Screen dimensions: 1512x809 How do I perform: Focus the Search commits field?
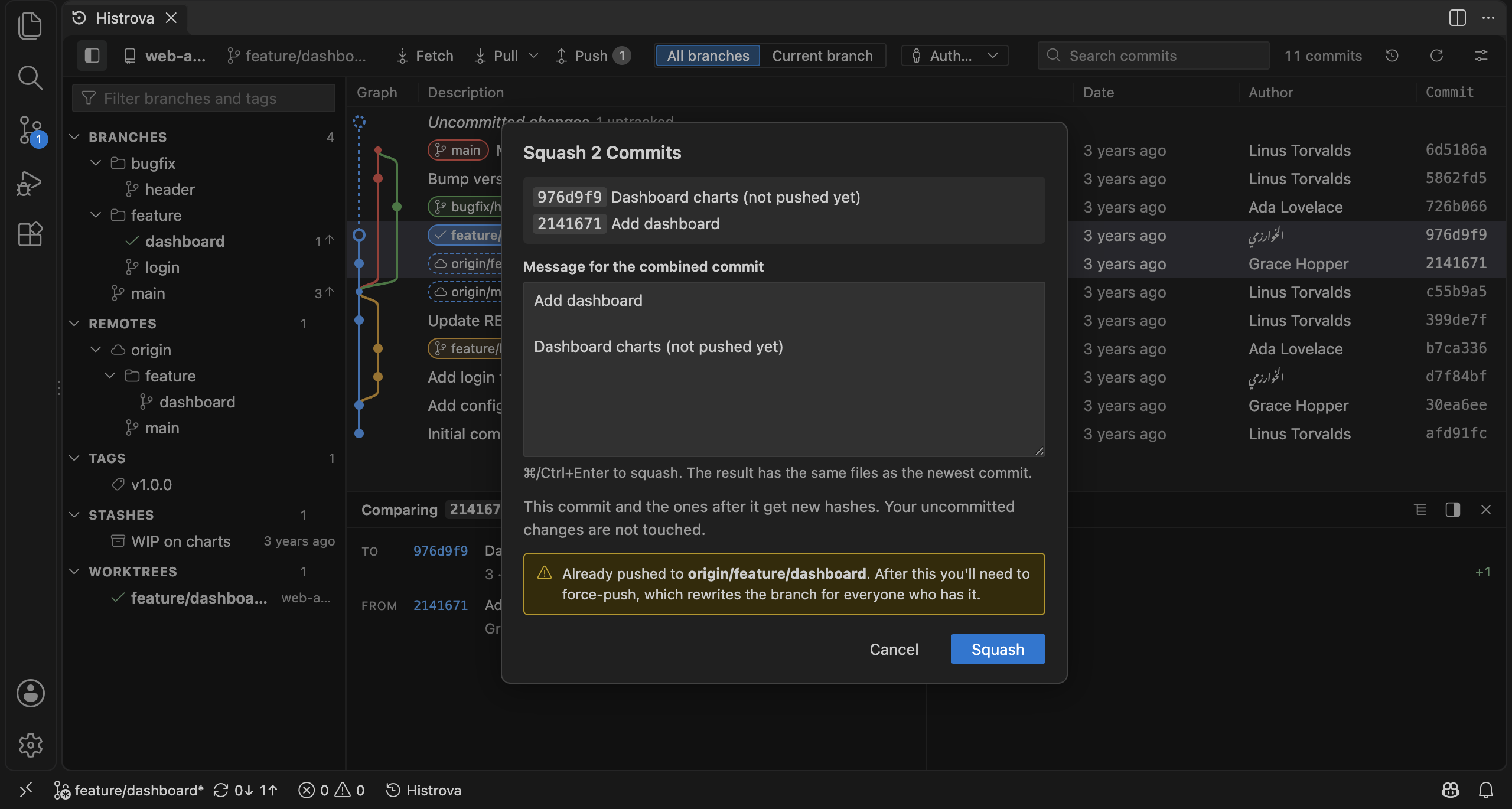(1153, 56)
